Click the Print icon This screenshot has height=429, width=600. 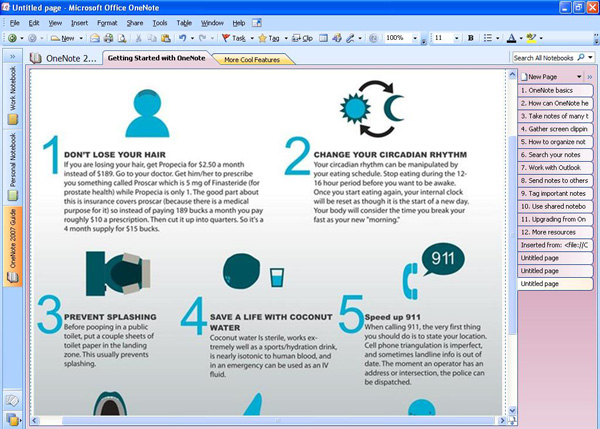click(x=108, y=38)
